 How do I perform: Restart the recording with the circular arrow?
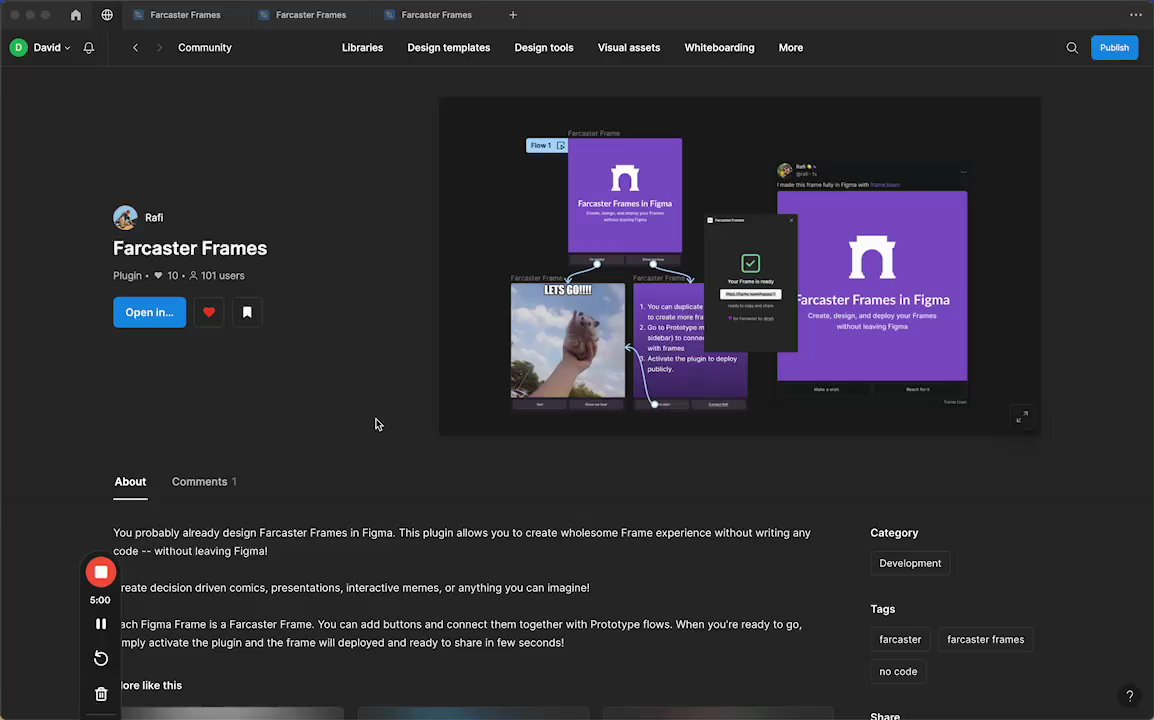click(x=101, y=658)
